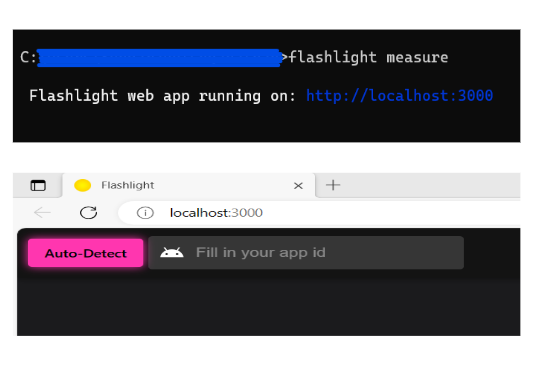Click the pink Auto-Detect button
Image resolution: width=535 pixels, height=365 pixels.
tap(86, 253)
